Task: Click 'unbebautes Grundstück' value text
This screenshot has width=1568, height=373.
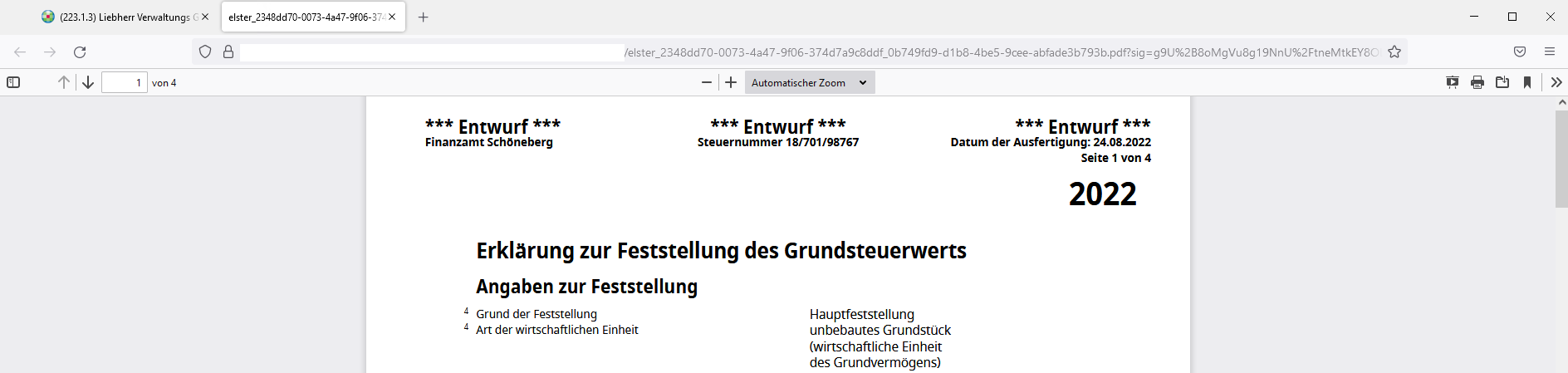Action: click(x=880, y=330)
